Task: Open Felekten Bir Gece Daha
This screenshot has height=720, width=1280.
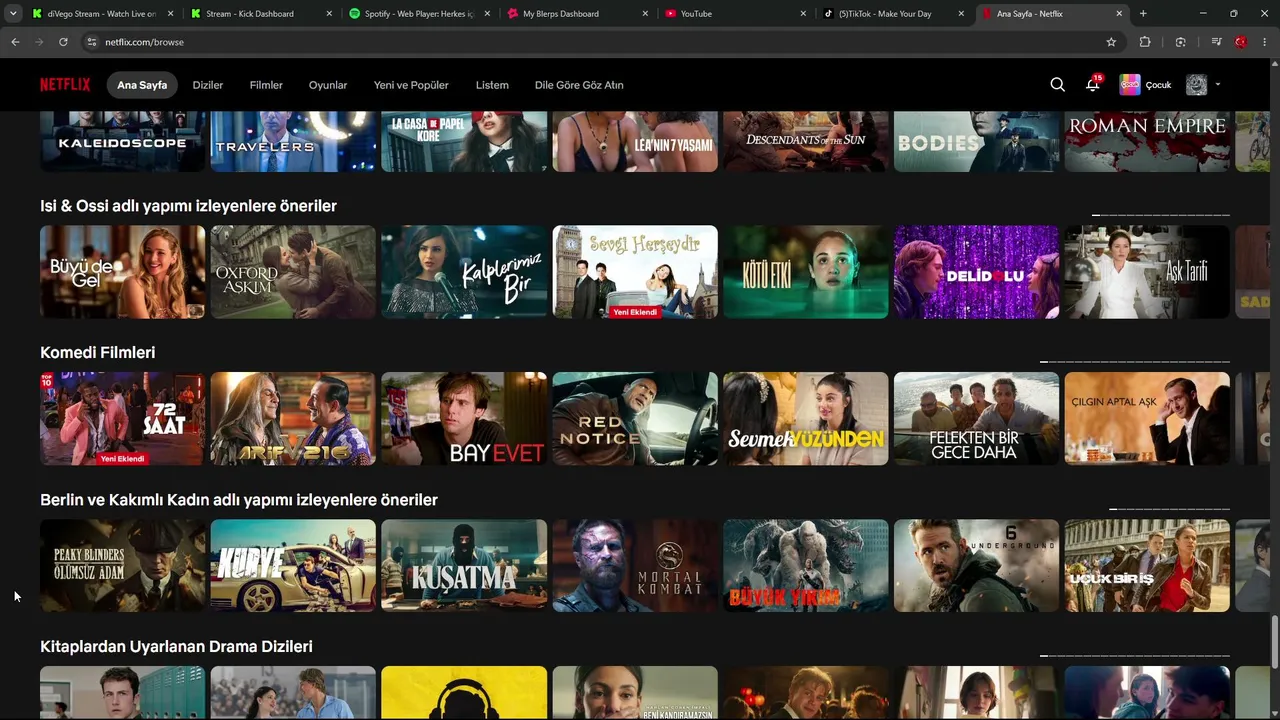Action: [976, 419]
